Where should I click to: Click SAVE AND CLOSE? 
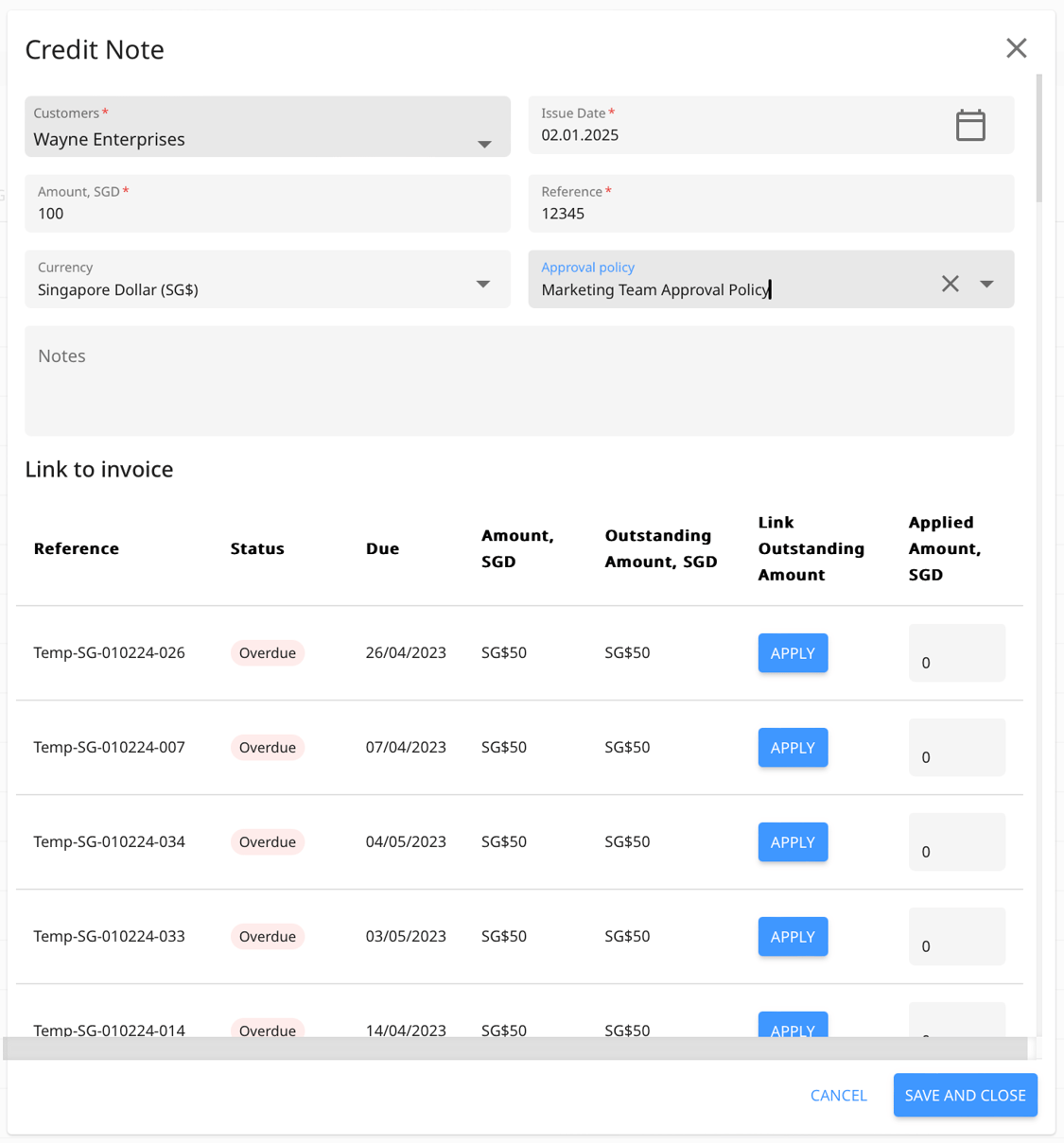point(965,1095)
